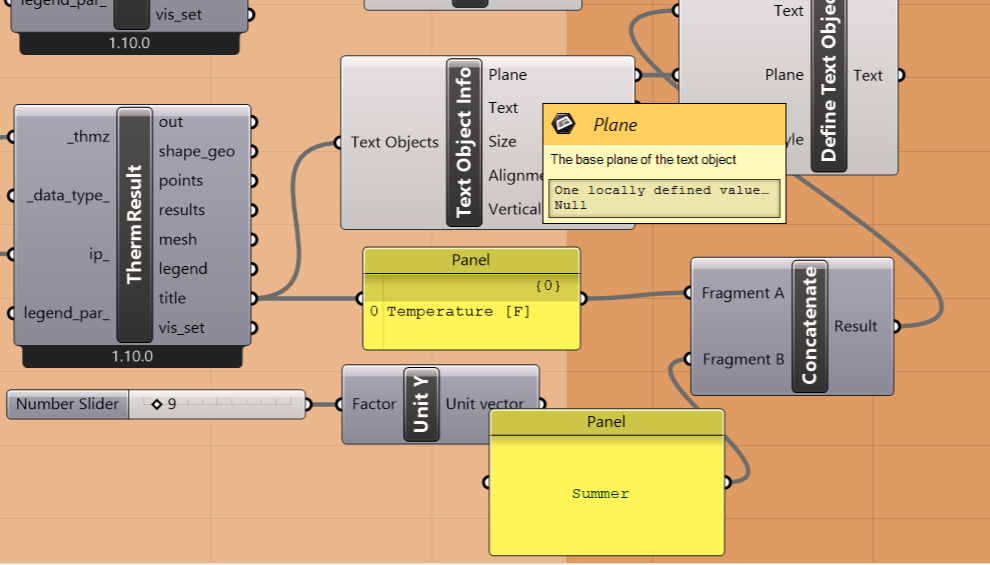Click the Vertical output of Text Object Info
This screenshot has height=565, width=990.
coord(515,209)
